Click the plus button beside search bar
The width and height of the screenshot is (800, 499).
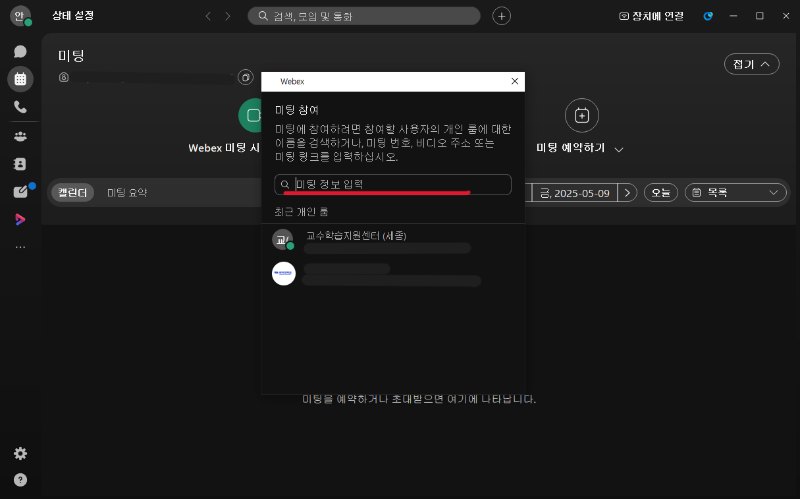click(502, 16)
